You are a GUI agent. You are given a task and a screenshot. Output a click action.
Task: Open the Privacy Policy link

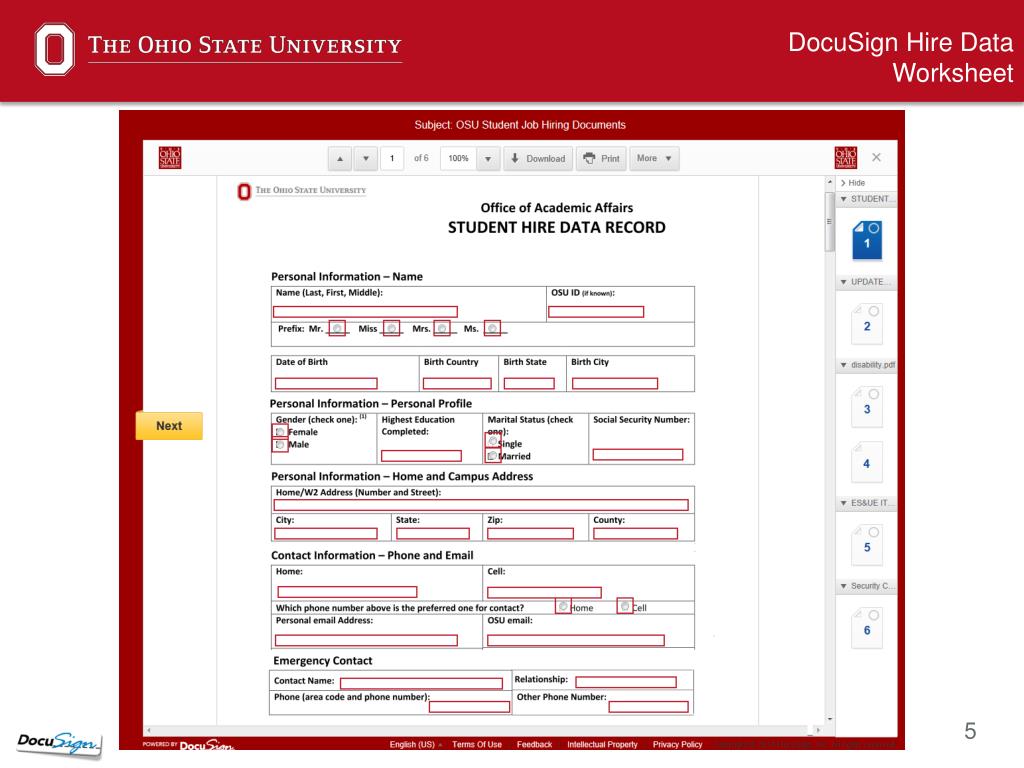[677, 744]
